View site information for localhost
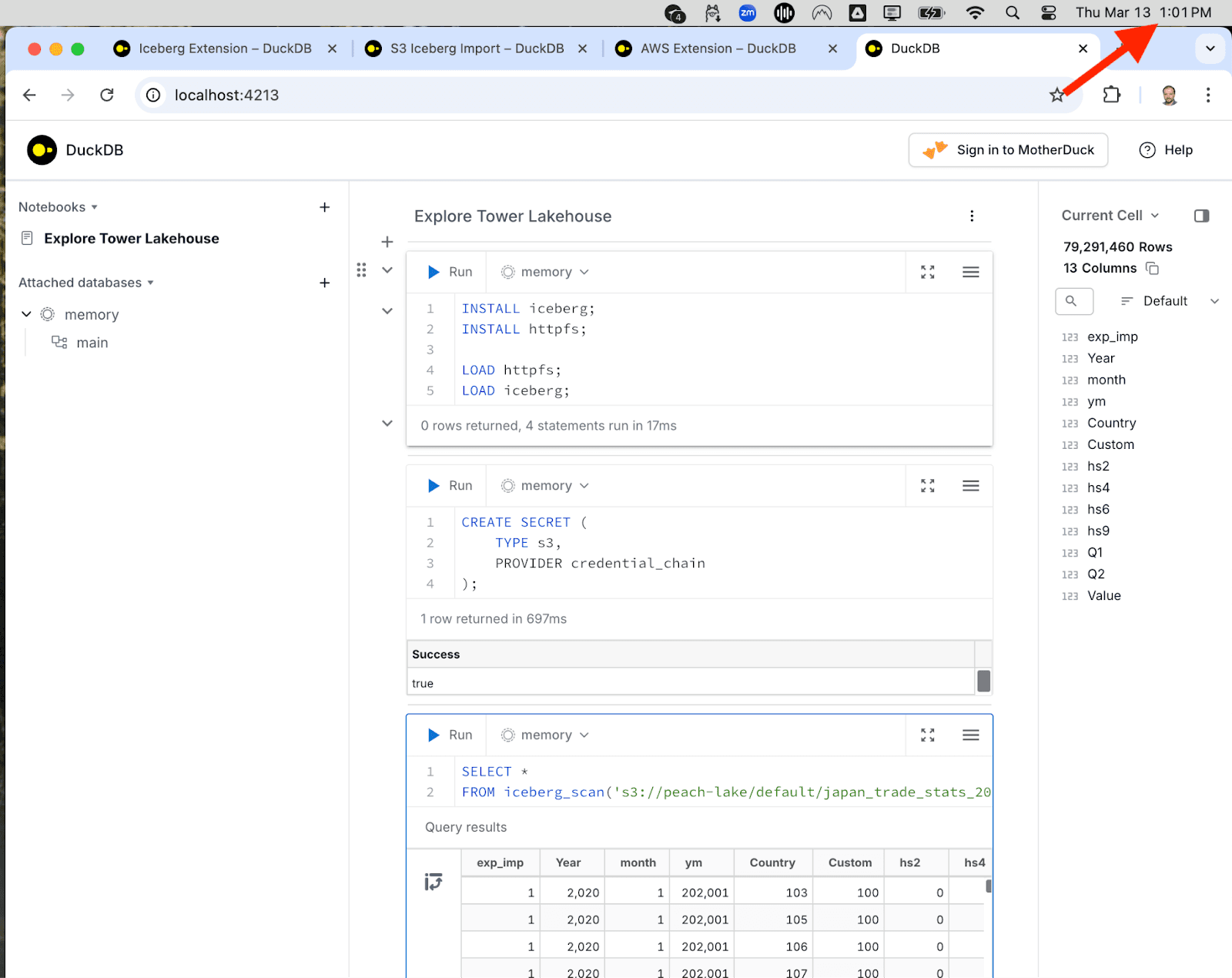This screenshot has height=978, width=1232. point(154,95)
